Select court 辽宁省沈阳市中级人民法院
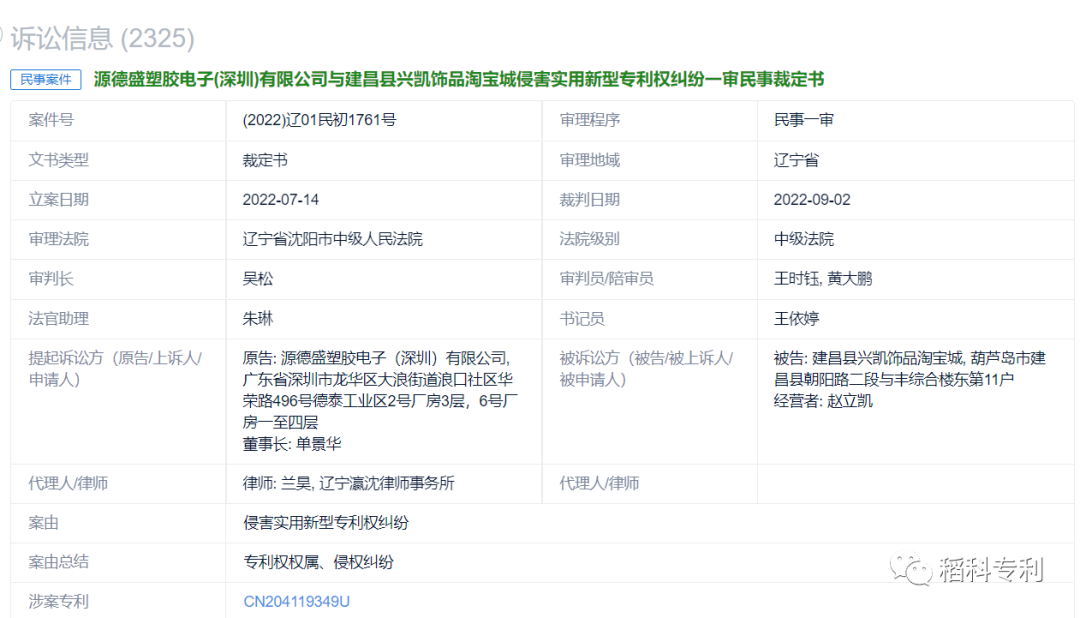This screenshot has height=618, width=1080. [333, 239]
